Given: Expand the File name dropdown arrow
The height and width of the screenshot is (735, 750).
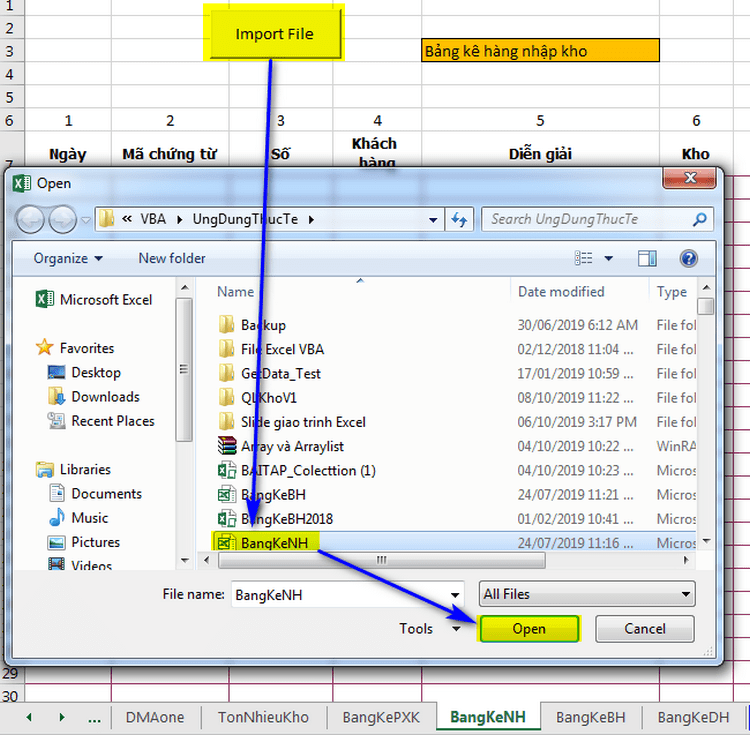Looking at the screenshot, I should (455, 595).
